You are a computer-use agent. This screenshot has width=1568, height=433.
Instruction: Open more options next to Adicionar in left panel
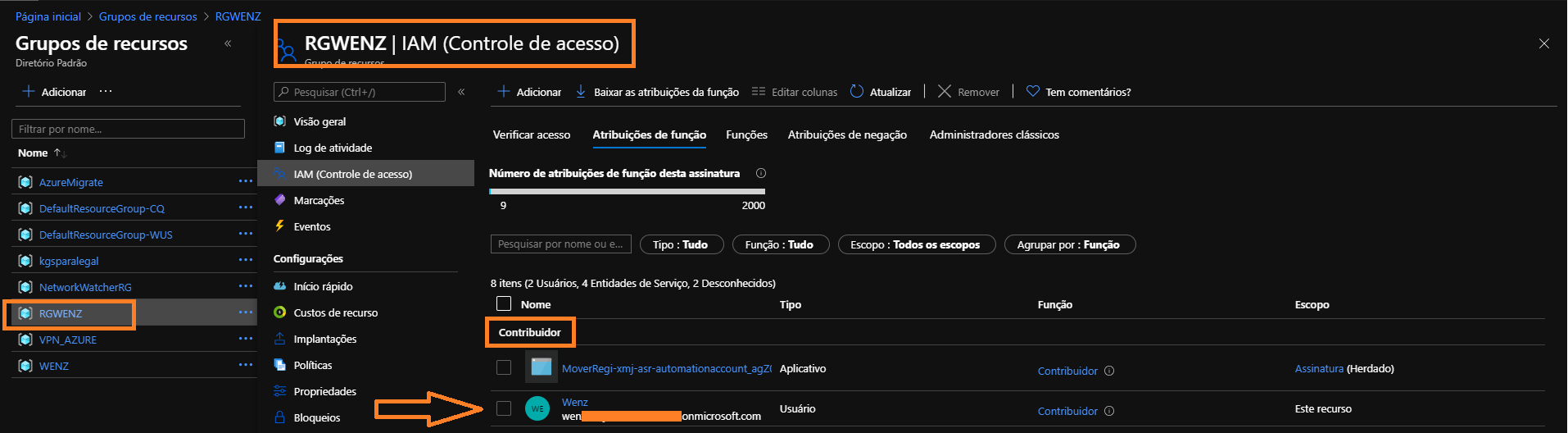[x=106, y=91]
